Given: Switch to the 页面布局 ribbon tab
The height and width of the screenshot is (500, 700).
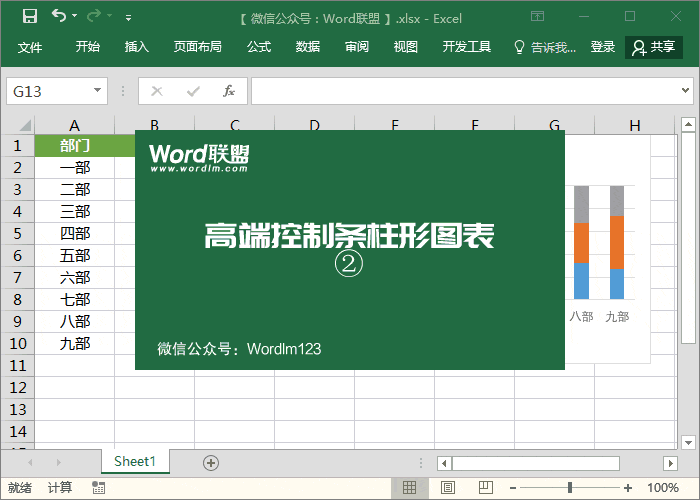Looking at the screenshot, I should (x=197, y=47).
